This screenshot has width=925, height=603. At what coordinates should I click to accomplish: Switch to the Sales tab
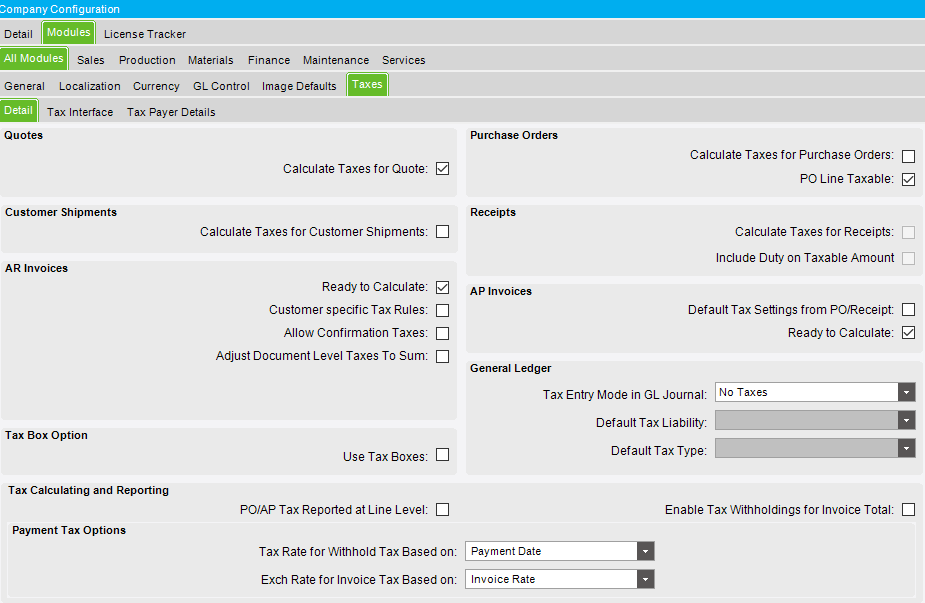[90, 60]
